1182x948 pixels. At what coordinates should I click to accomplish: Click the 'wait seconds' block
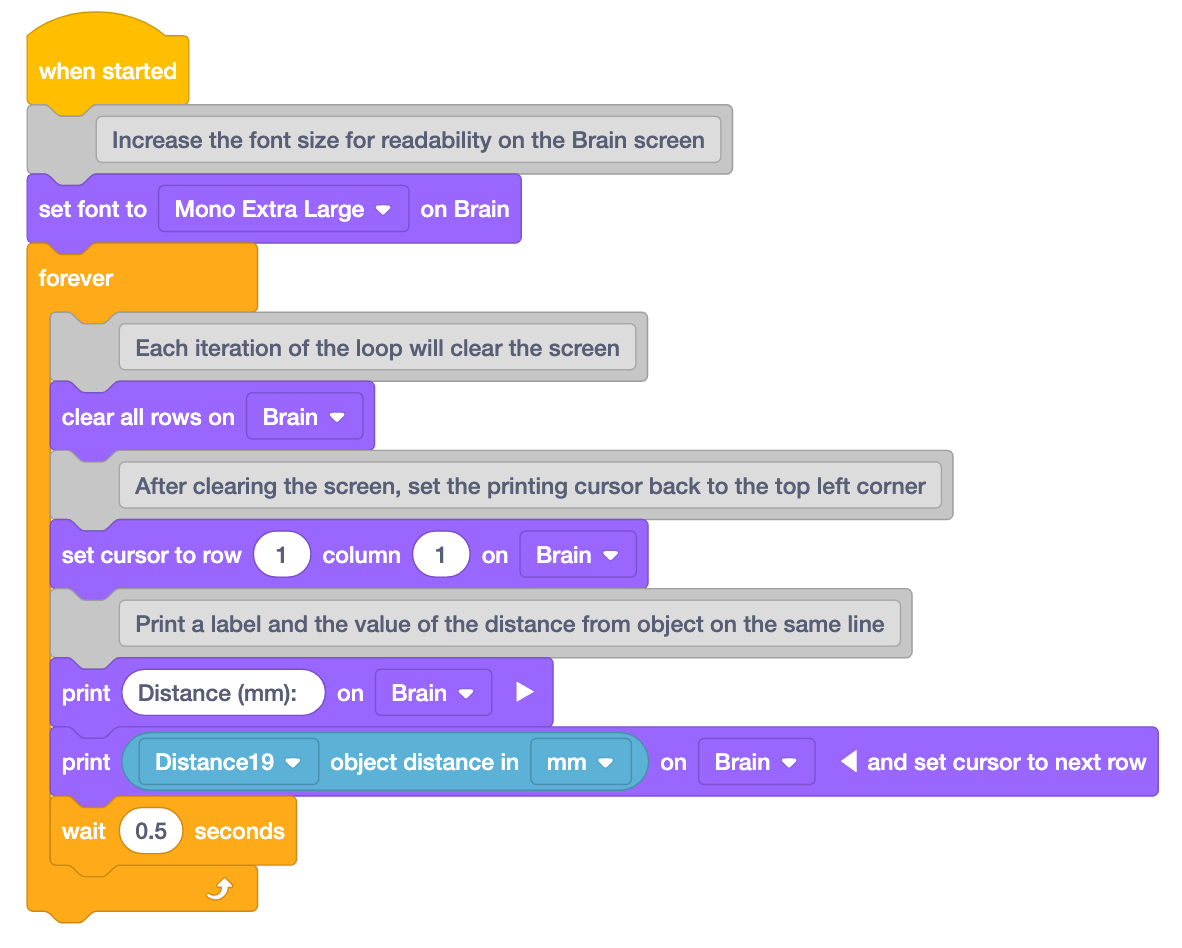click(x=83, y=831)
